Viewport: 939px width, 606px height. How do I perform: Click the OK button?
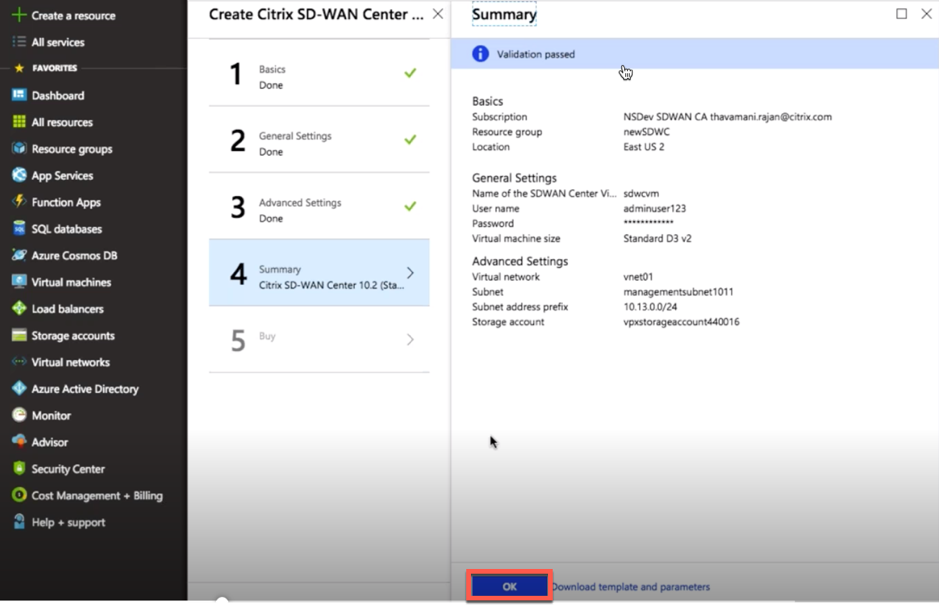509,586
